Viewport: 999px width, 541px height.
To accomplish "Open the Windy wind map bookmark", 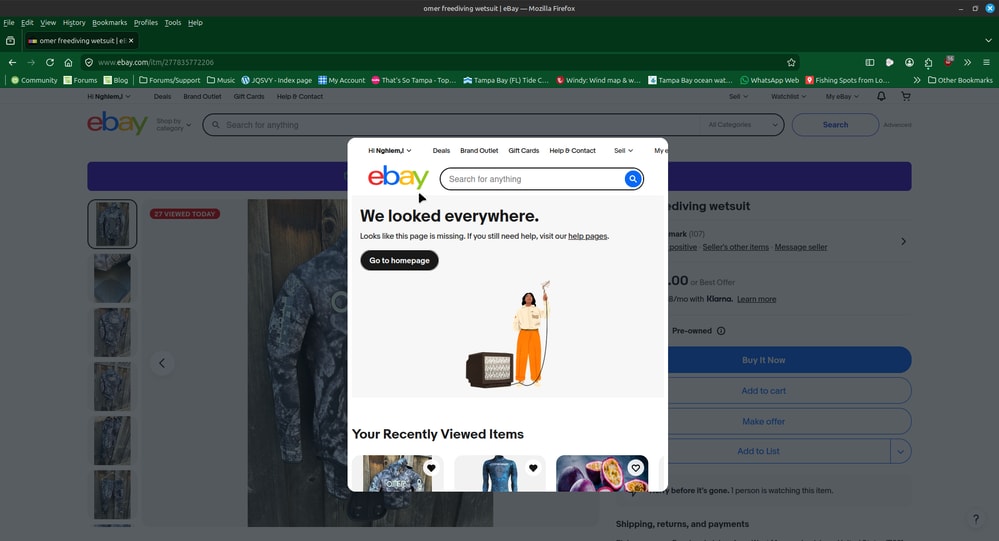I will click(598, 80).
